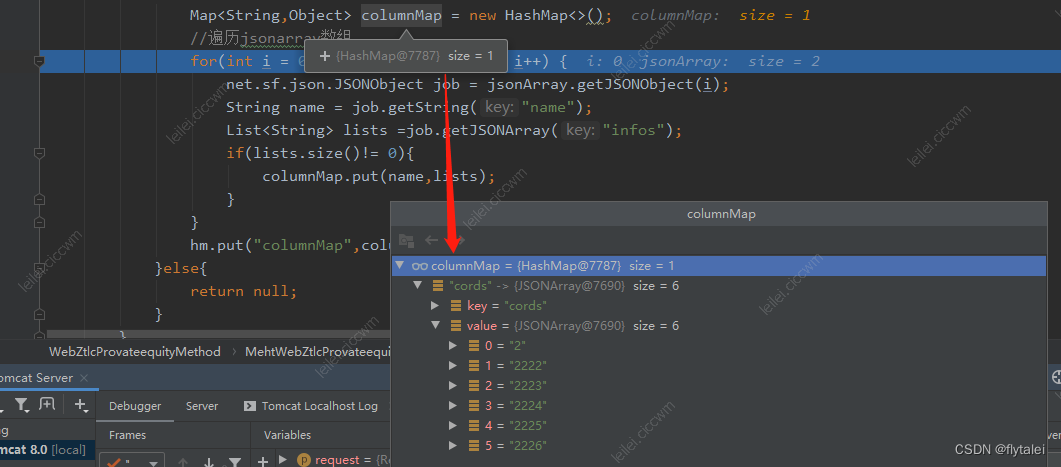
Task: Click field icon beside key = "cords"
Action: 456,306
